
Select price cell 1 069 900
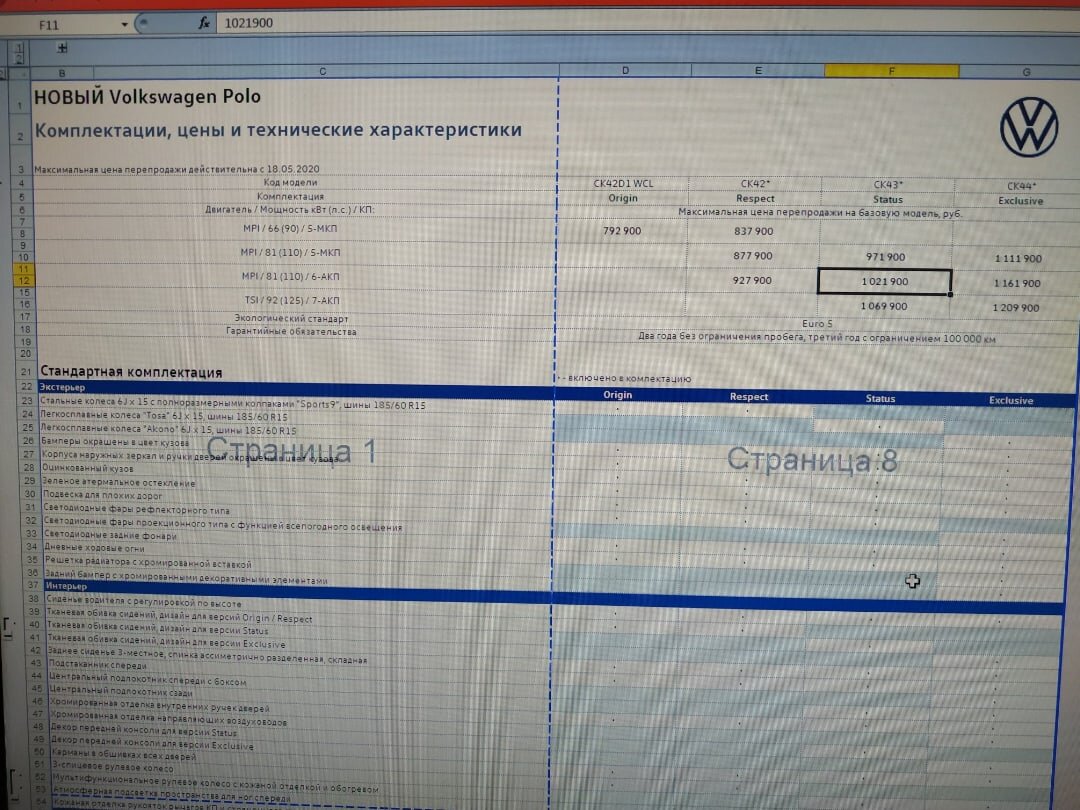[x=884, y=306]
